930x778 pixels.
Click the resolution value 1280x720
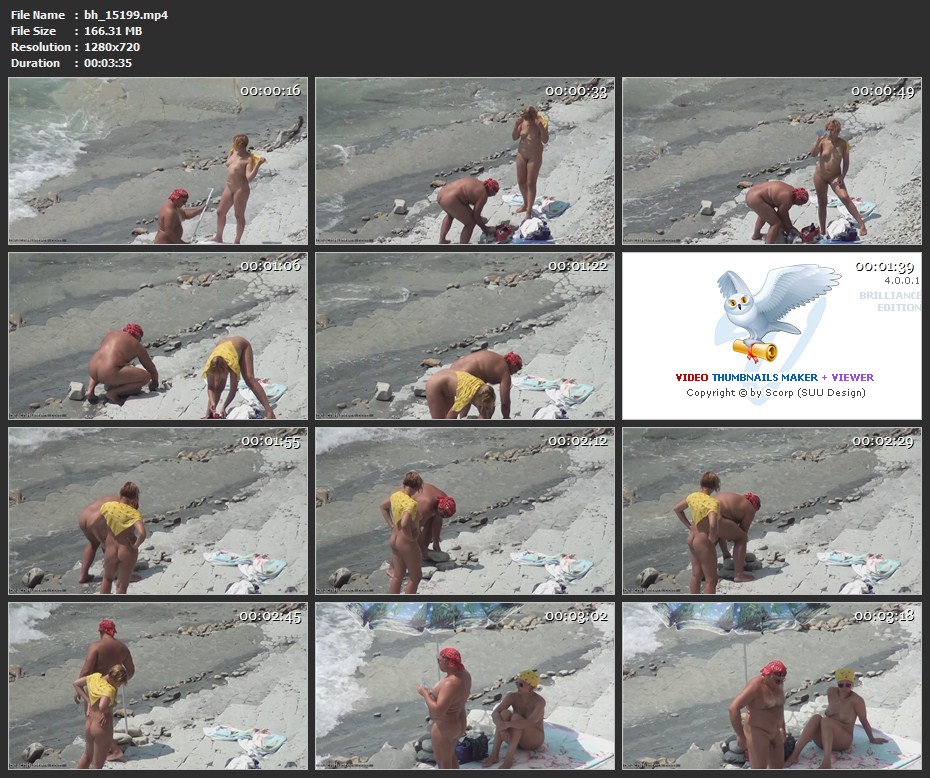[x=112, y=47]
